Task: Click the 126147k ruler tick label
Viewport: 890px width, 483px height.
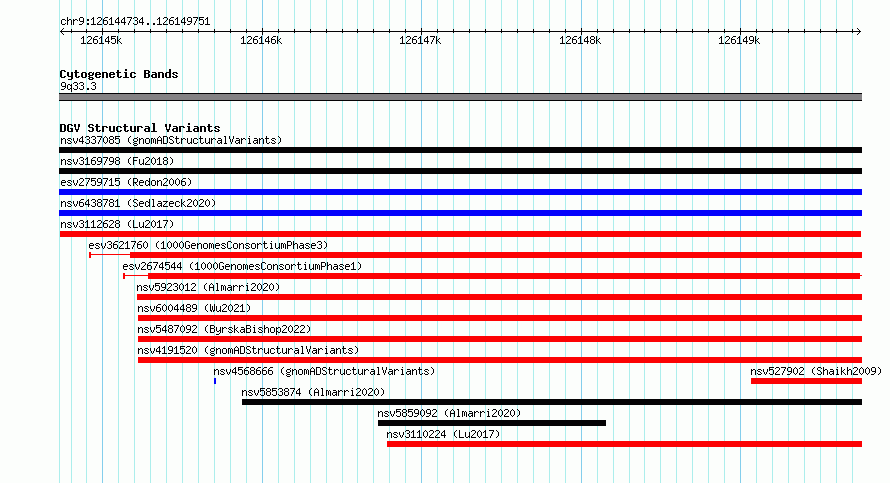Action: [420, 40]
